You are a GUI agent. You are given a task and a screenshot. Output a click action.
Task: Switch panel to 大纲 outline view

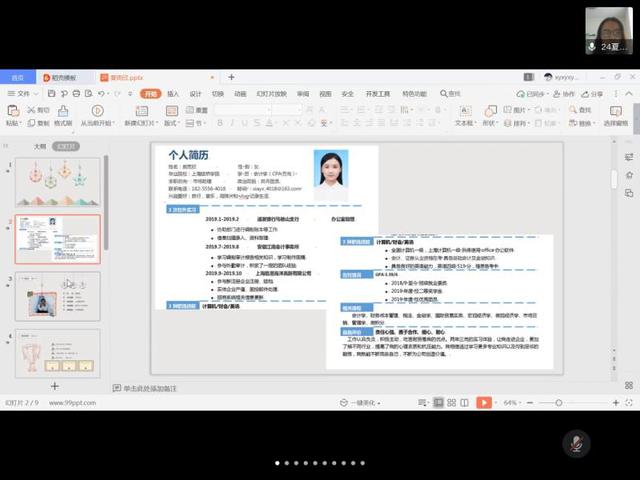40,146
